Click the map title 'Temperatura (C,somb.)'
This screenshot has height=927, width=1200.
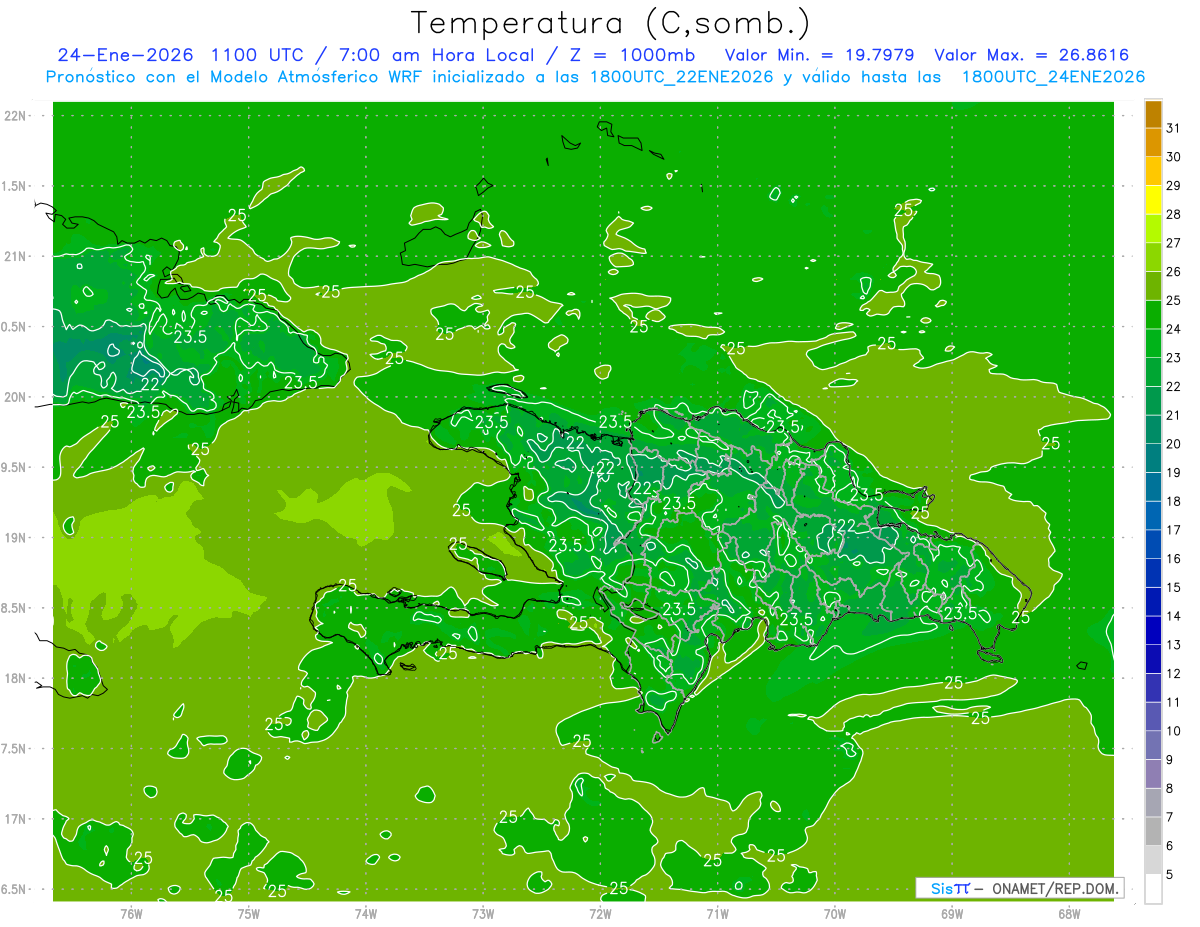(610, 22)
